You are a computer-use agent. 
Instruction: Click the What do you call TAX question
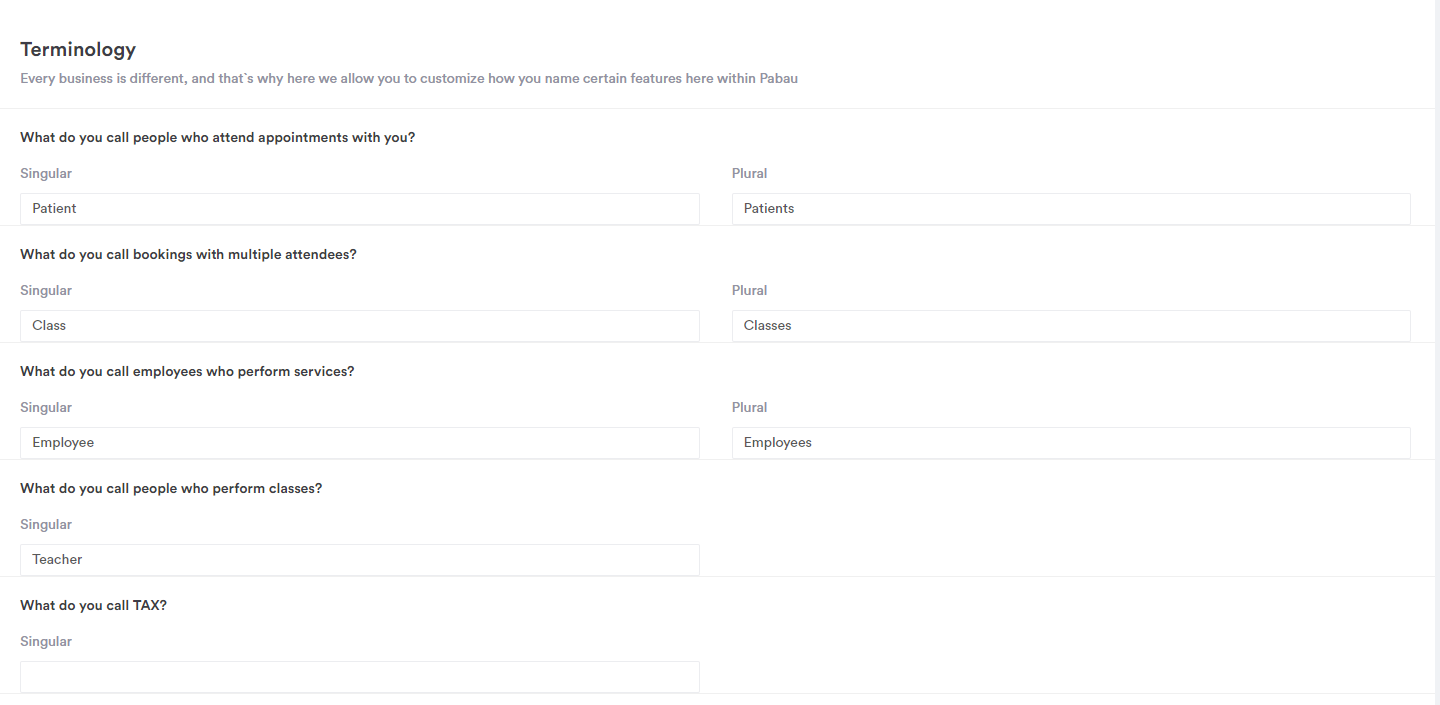[x=93, y=605]
